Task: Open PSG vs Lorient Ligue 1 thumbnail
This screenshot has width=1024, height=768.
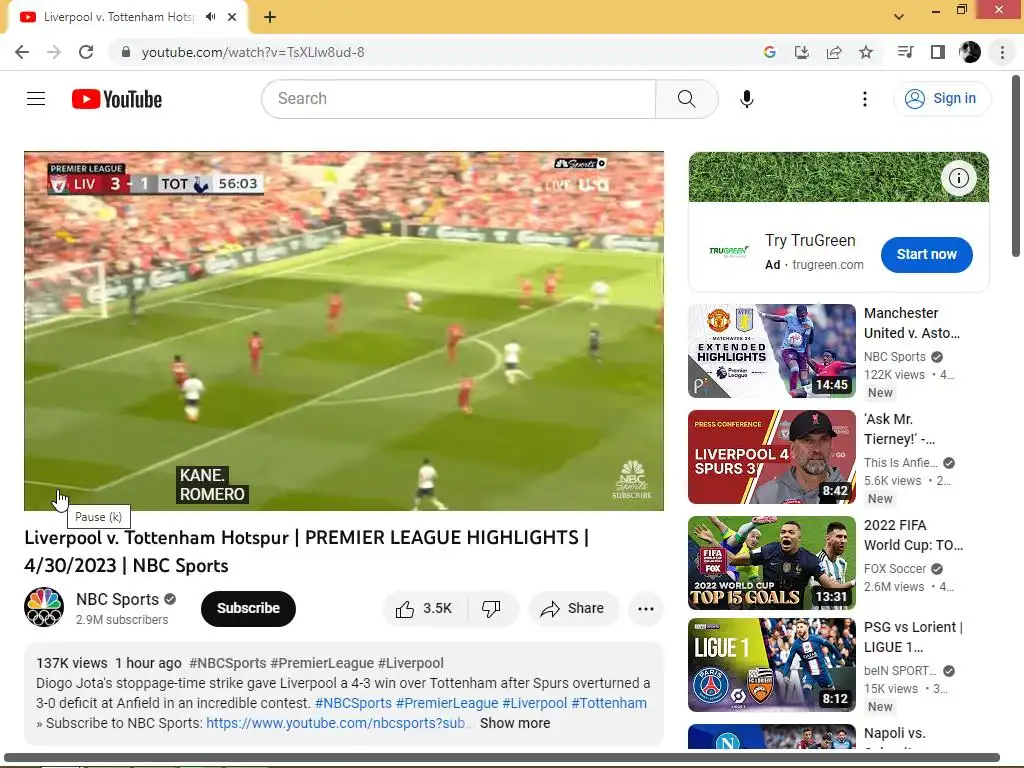Action: tap(772, 665)
